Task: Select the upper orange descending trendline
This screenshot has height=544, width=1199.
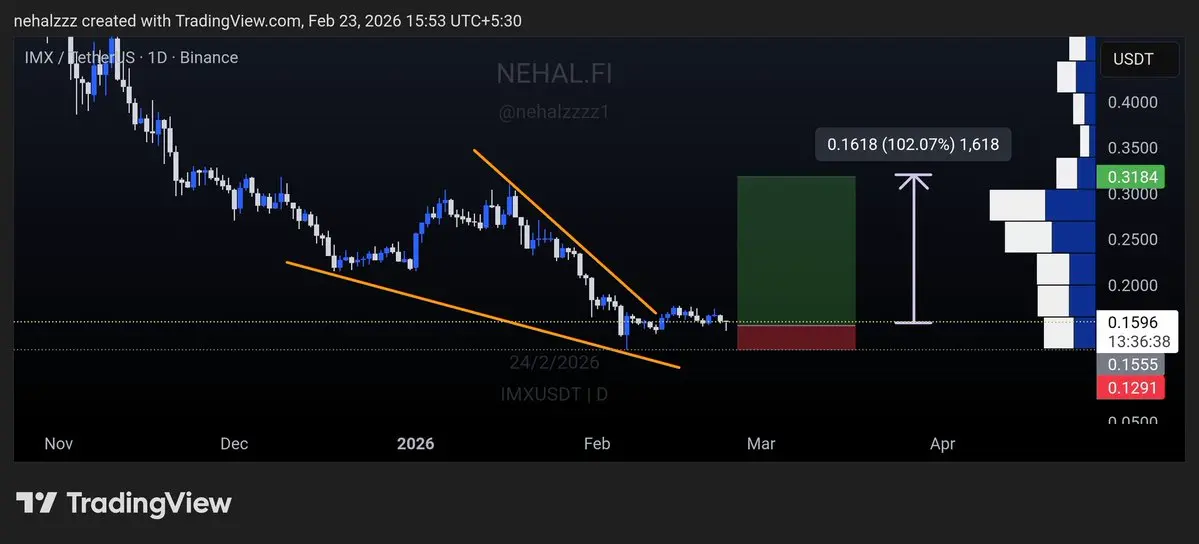Action: coord(564,230)
